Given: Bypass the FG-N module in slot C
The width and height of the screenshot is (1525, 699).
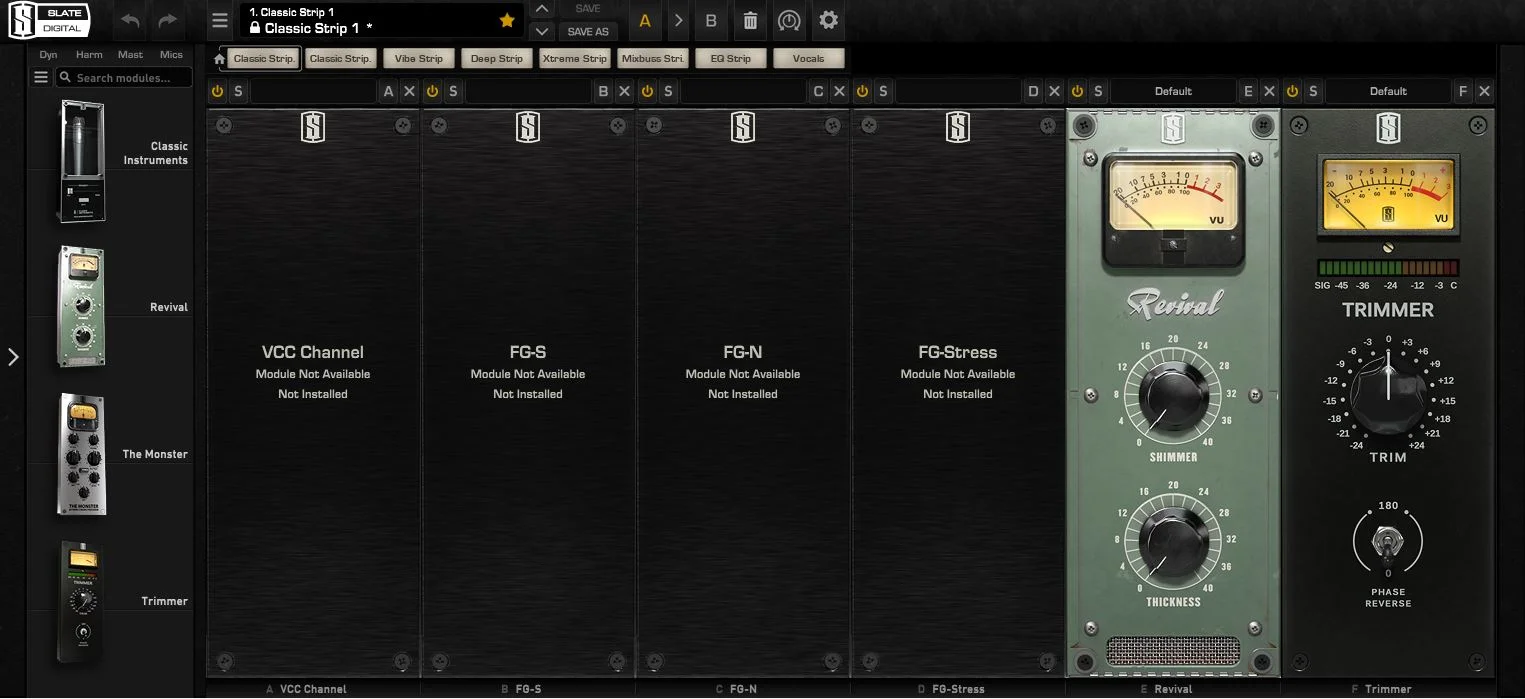Looking at the screenshot, I should (x=647, y=91).
